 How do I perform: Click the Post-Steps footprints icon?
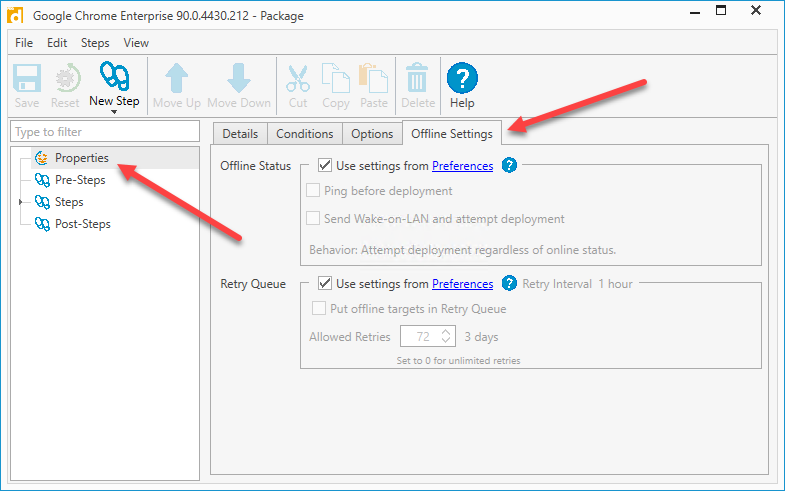(42, 224)
